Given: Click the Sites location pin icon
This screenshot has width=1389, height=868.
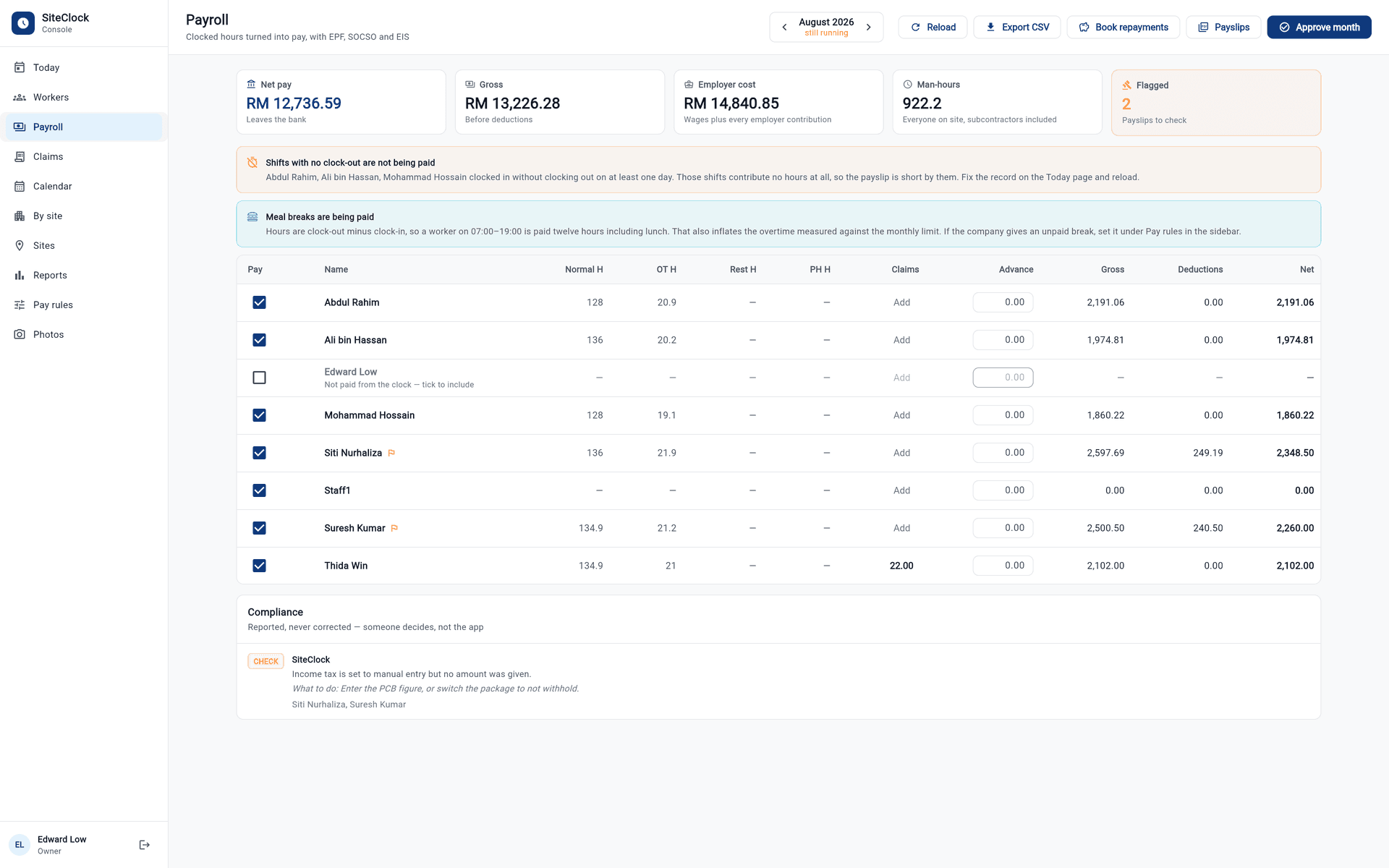Looking at the screenshot, I should [20, 245].
